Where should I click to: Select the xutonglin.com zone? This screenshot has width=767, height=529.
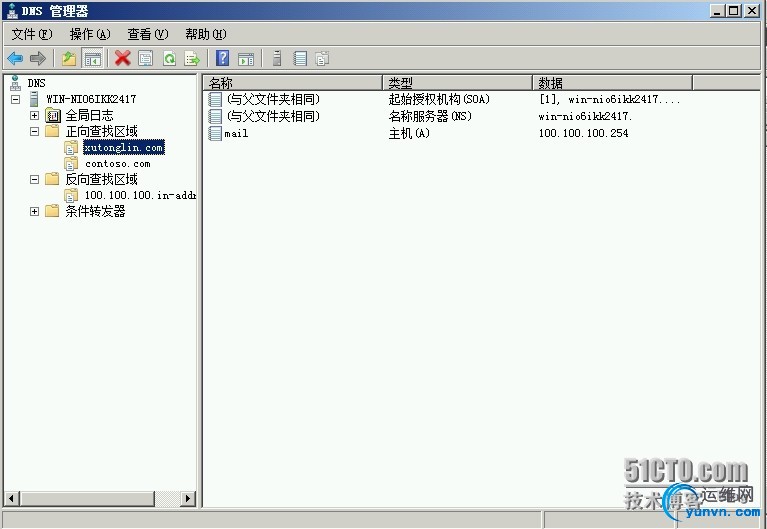[123, 147]
